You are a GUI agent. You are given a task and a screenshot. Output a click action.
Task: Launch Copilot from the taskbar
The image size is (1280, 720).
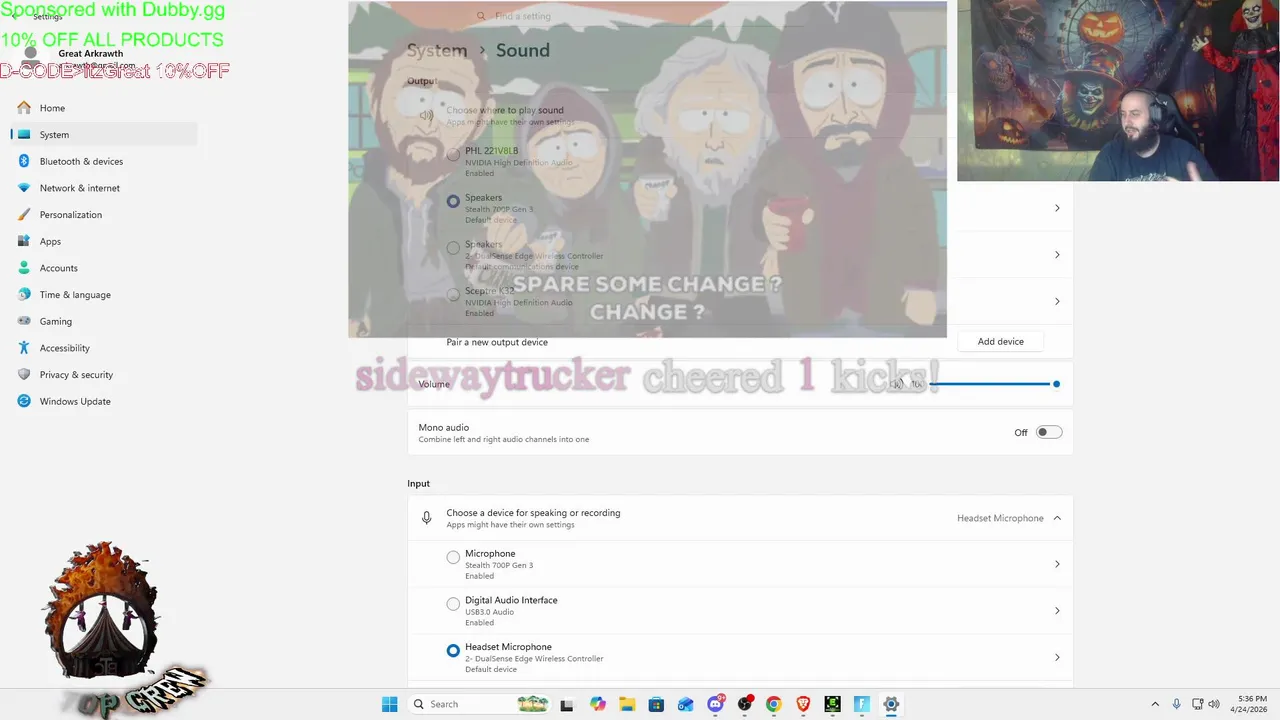(x=598, y=704)
